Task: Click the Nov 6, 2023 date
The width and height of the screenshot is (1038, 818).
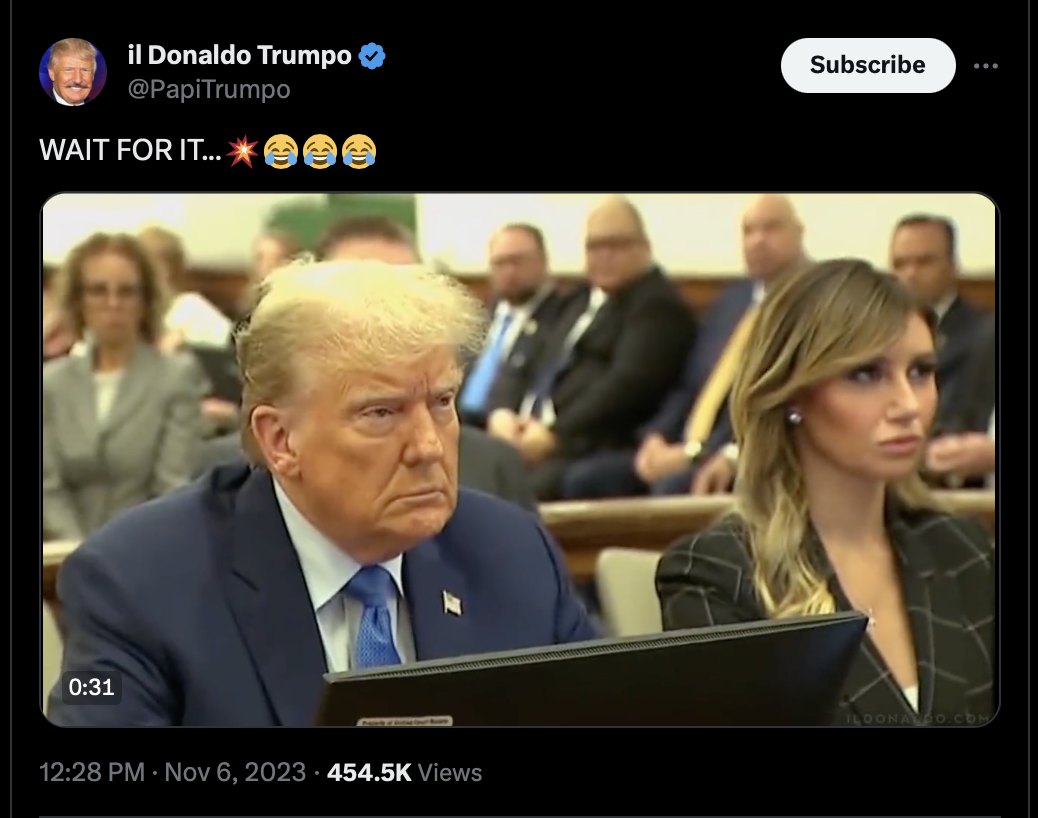Action: pyautogui.click(x=235, y=772)
